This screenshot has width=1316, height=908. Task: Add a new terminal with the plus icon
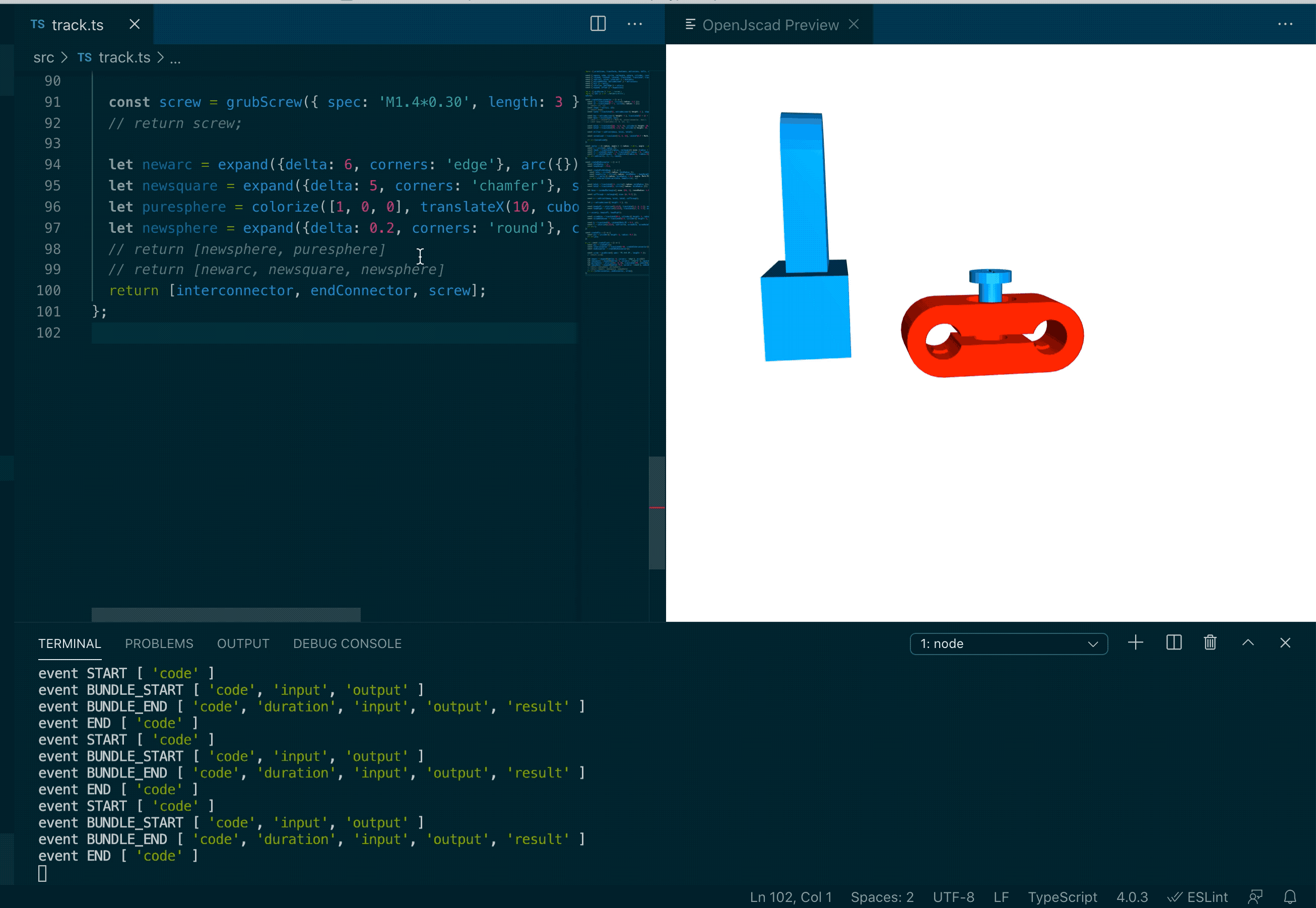click(x=1135, y=643)
